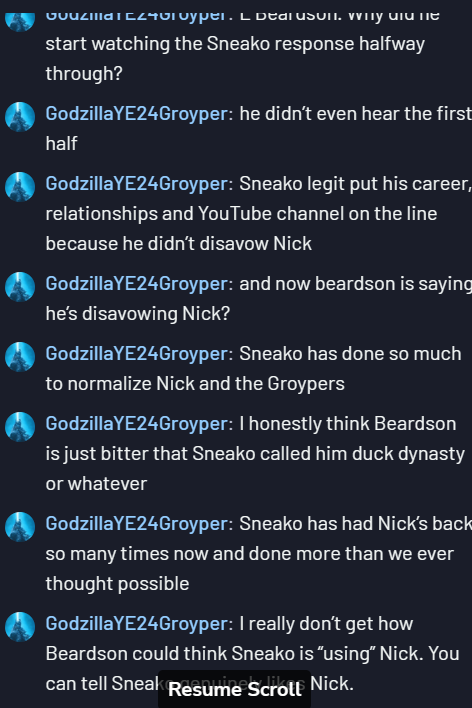Select message text 'to normalize Nick and the Groypers'

coord(195,384)
